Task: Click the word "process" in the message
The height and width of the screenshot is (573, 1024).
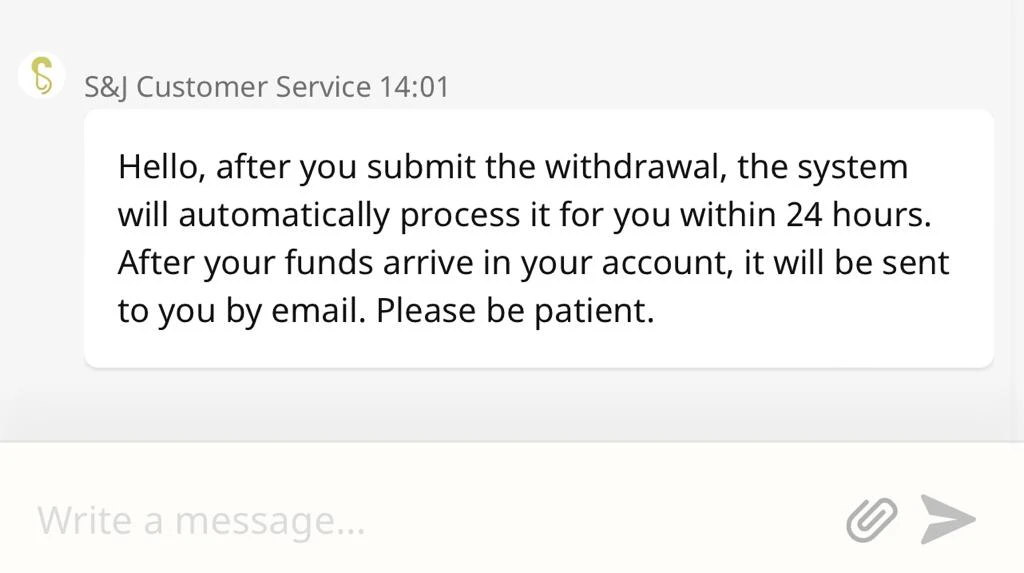Action: click(461, 214)
